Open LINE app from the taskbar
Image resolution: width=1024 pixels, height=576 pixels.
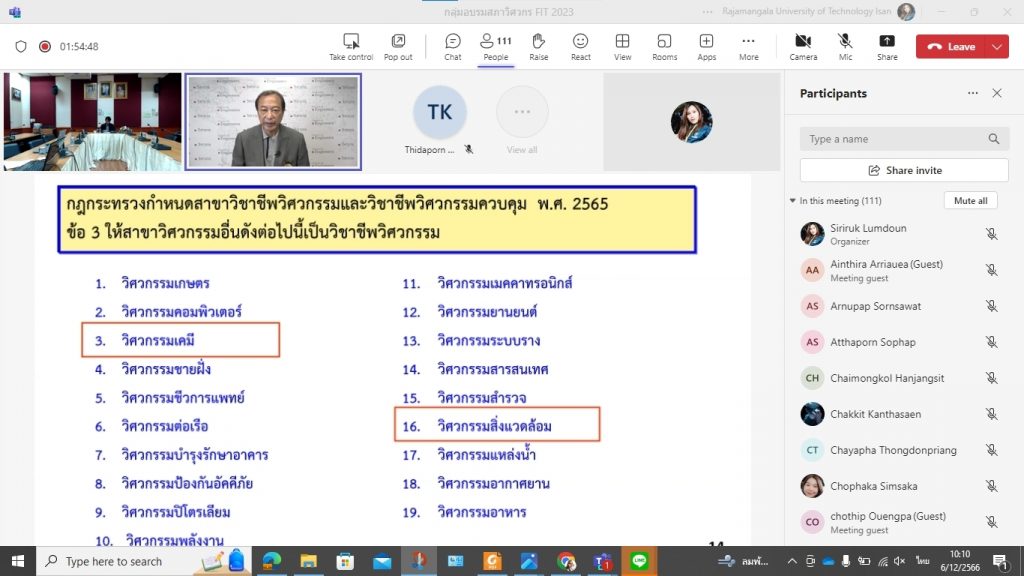click(x=640, y=562)
